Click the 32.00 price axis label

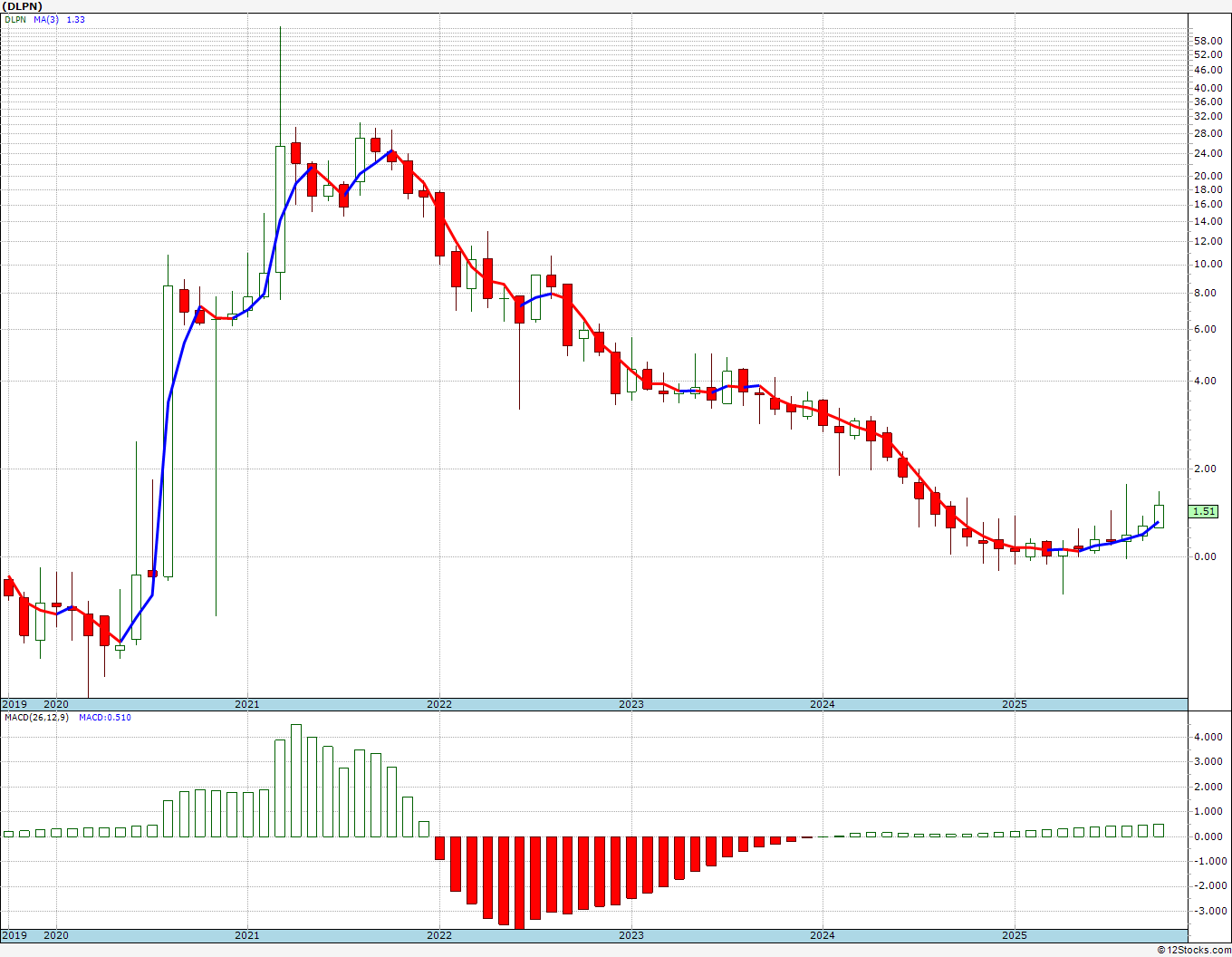click(1207, 116)
